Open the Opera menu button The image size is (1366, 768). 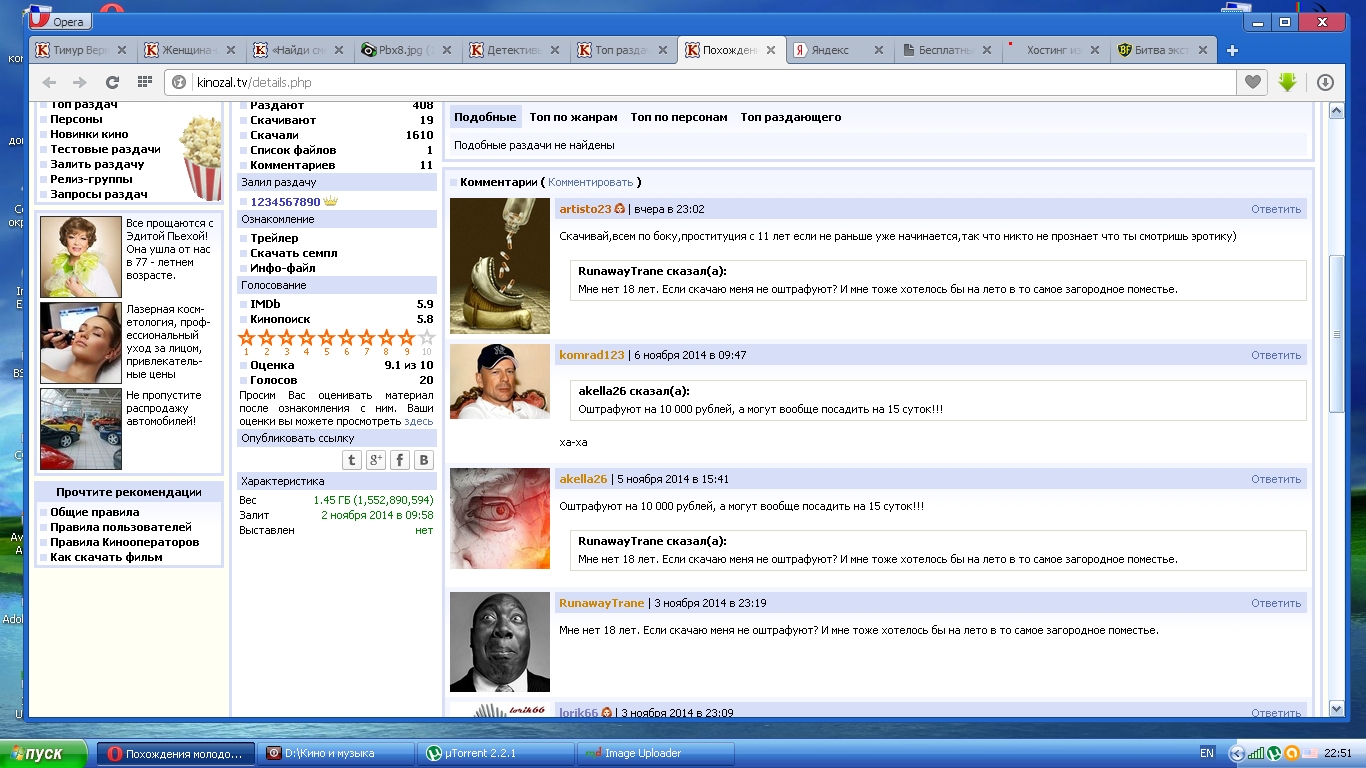coord(61,20)
